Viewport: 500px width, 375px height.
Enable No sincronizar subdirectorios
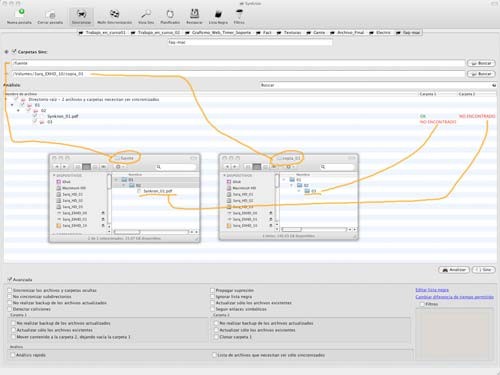coord(10,297)
